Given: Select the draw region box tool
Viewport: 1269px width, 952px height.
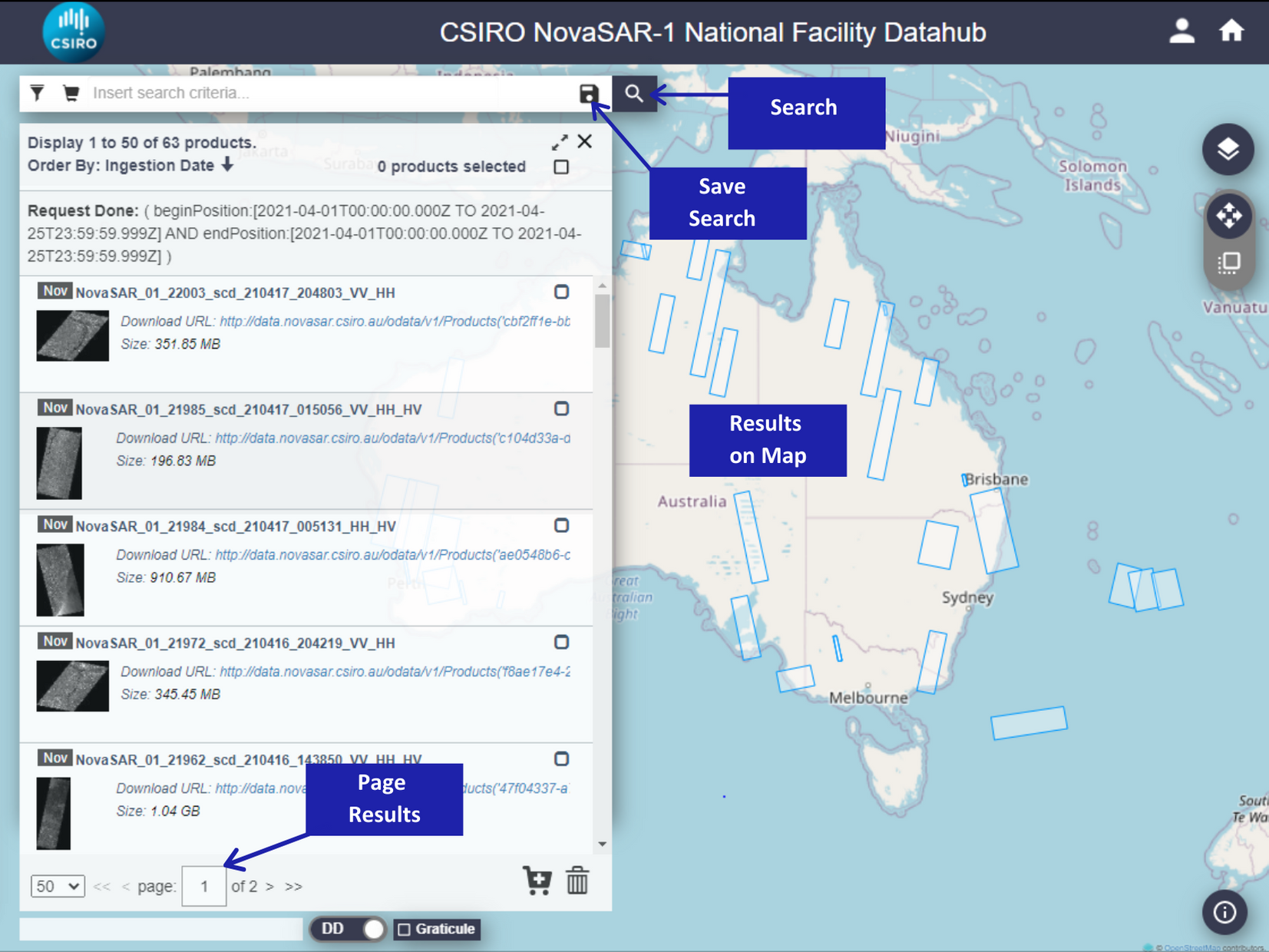Looking at the screenshot, I should [x=1228, y=263].
